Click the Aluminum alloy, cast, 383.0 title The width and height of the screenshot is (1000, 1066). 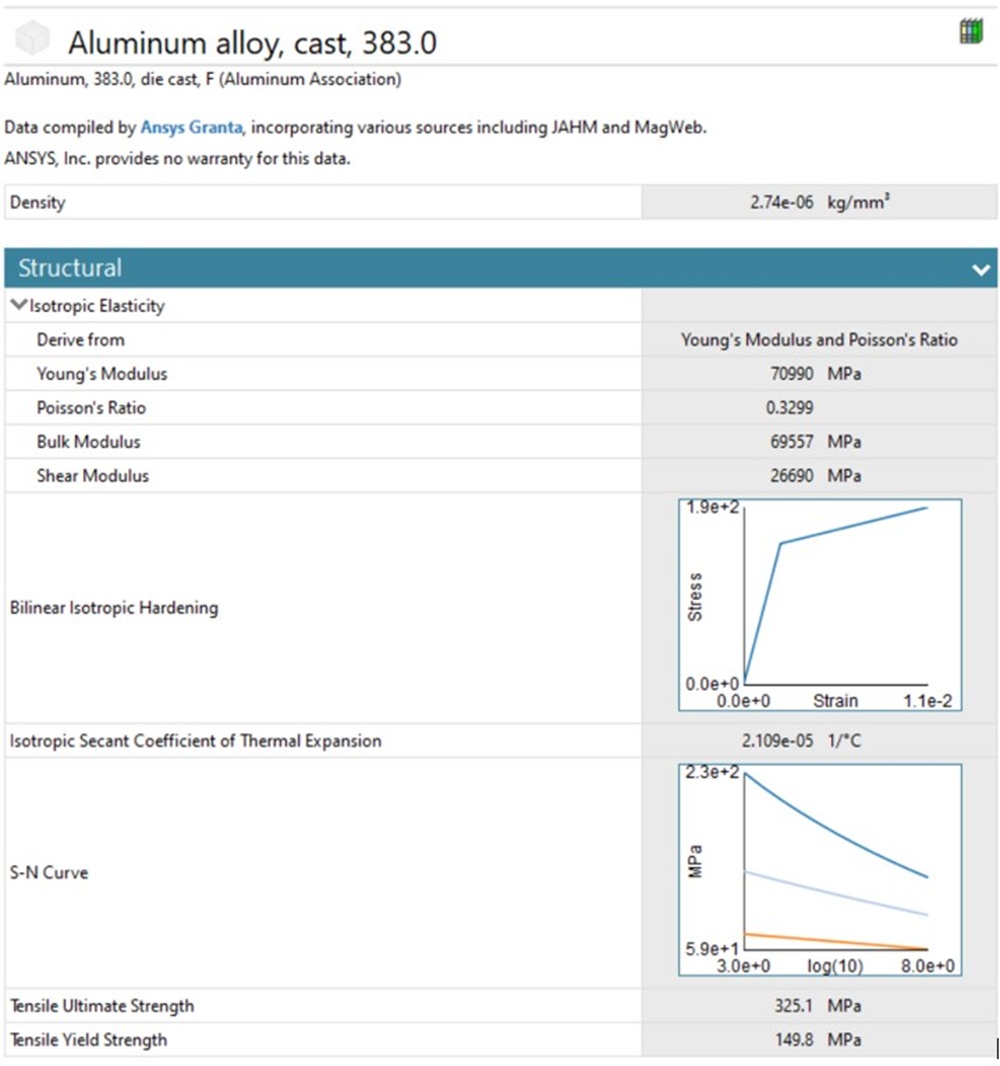pyautogui.click(x=252, y=42)
